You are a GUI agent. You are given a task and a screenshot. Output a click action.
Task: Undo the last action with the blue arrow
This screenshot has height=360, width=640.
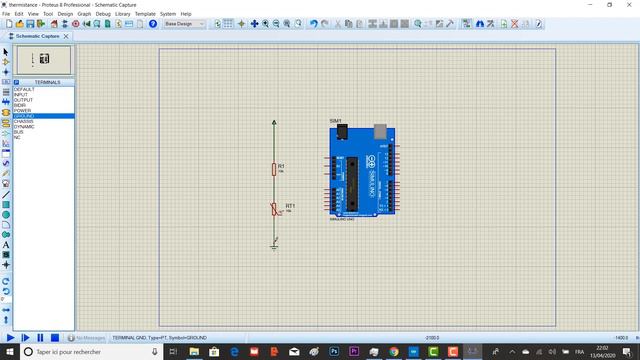pyautogui.click(x=313, y=24)
